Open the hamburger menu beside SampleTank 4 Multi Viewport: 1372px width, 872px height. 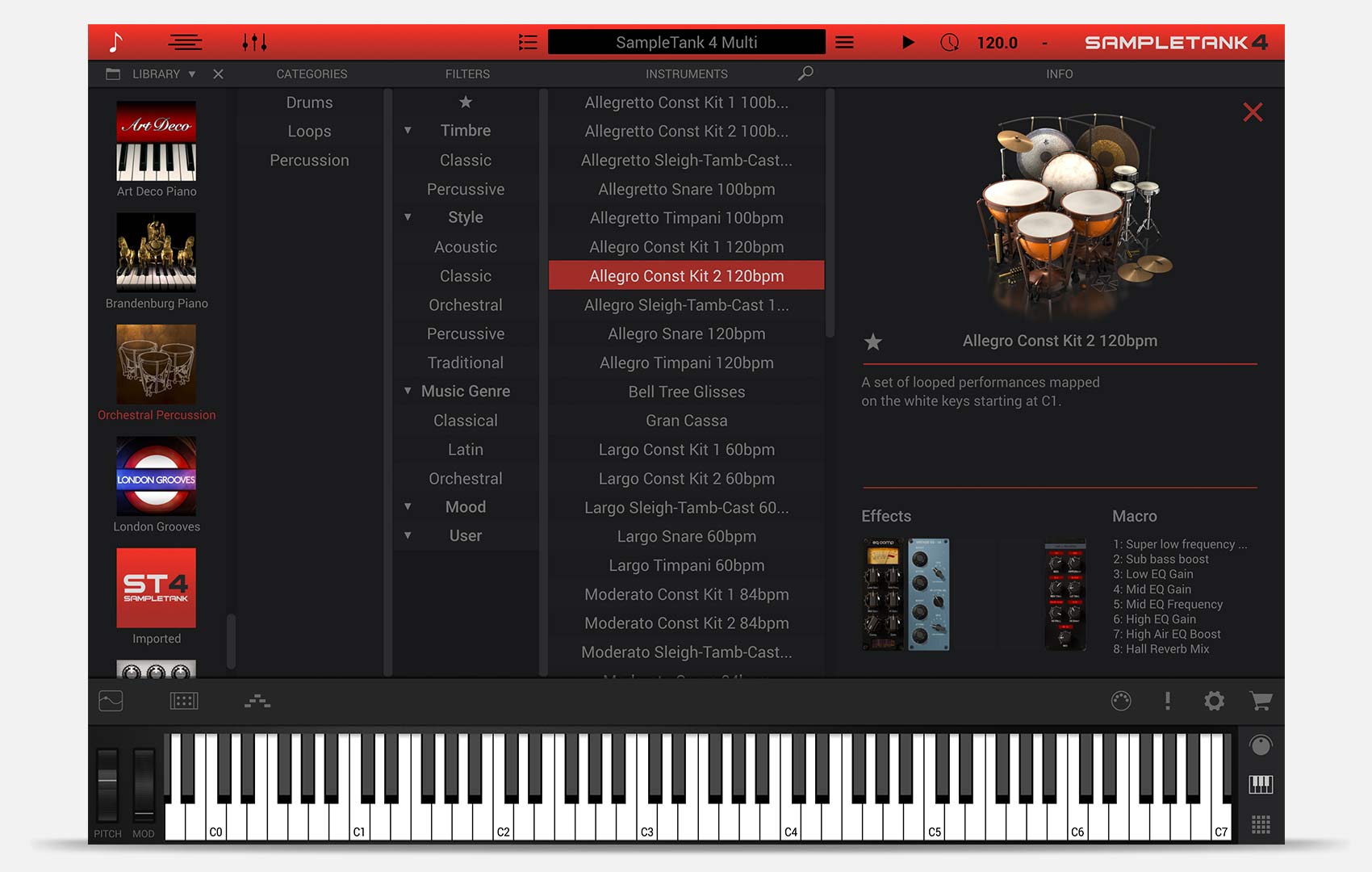844,41
